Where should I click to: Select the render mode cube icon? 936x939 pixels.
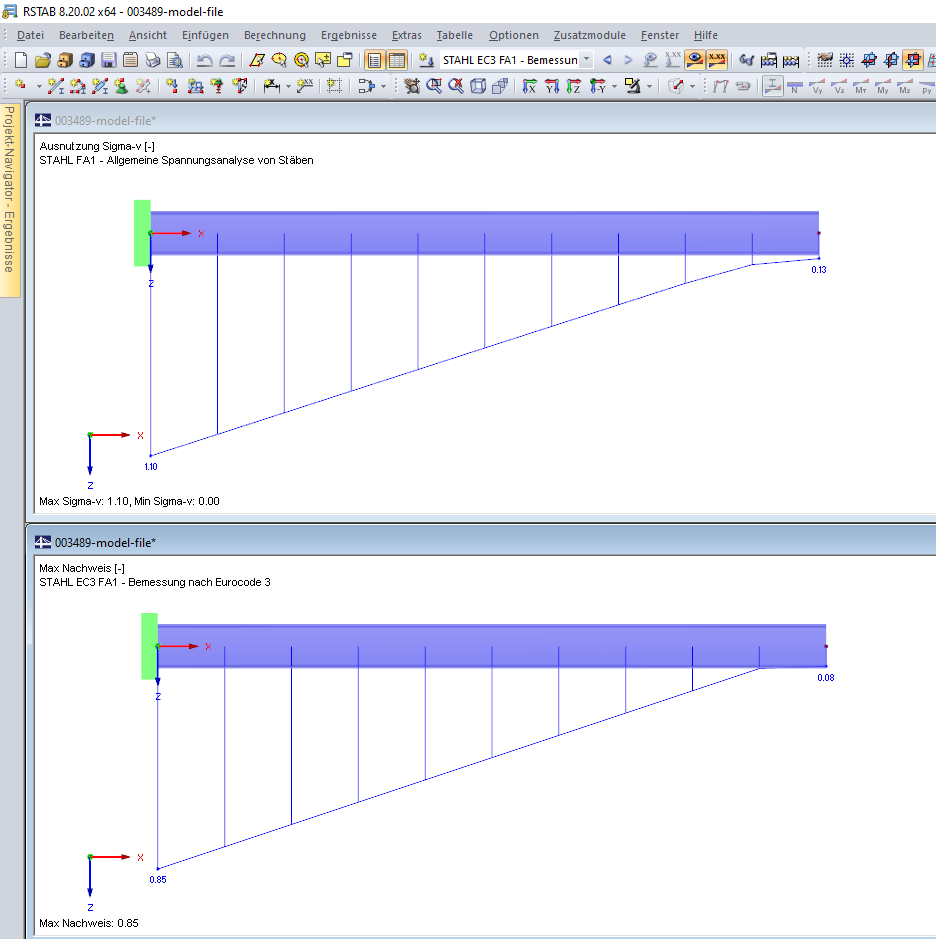click(x=675, y=87)
